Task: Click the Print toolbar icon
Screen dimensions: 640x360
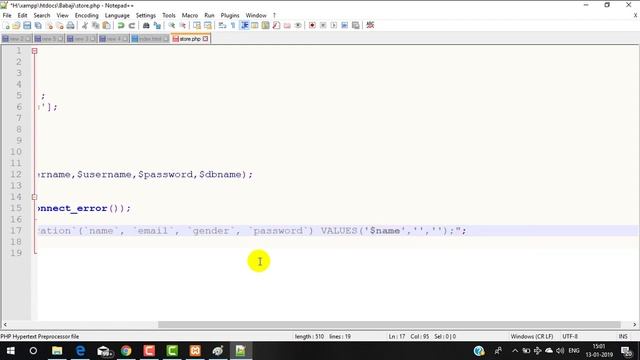Action: tap(71, 25)
